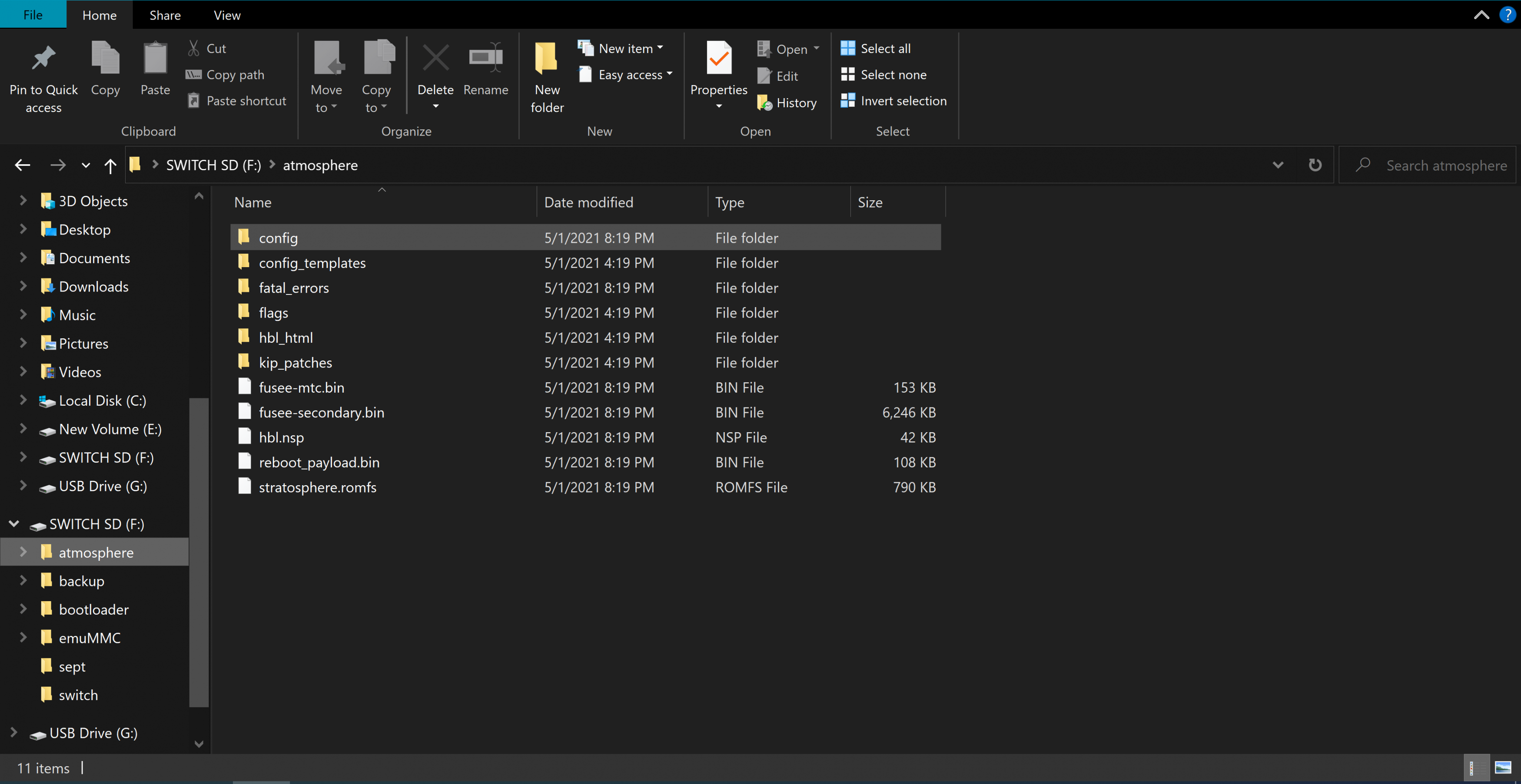Click the Paste shortcut icon
Image resolution: width=1521 pixels, height=784 pixels.
point(194,100)
